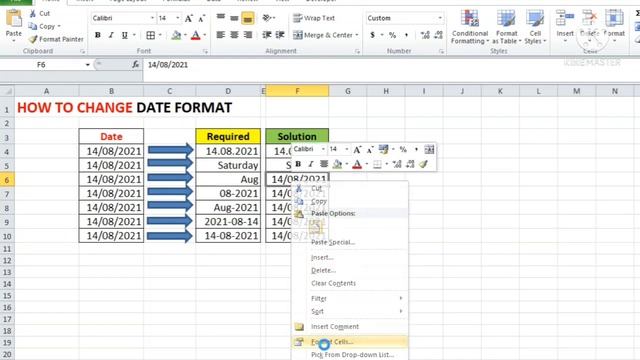
Task: Toggle Wrap Text
Action: pos(314,18)
